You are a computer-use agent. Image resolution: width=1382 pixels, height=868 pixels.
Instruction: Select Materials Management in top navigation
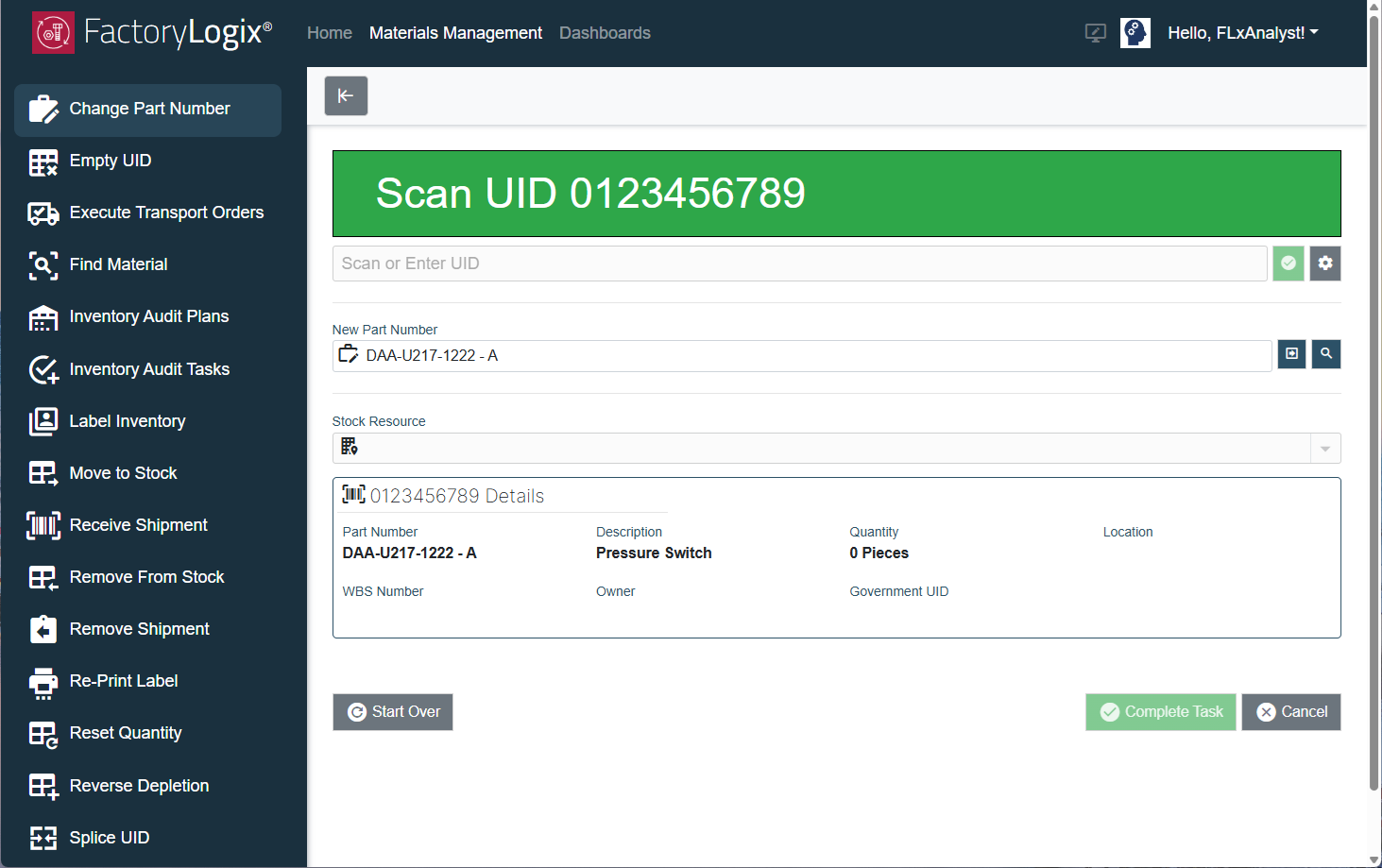tap(455, 33)
